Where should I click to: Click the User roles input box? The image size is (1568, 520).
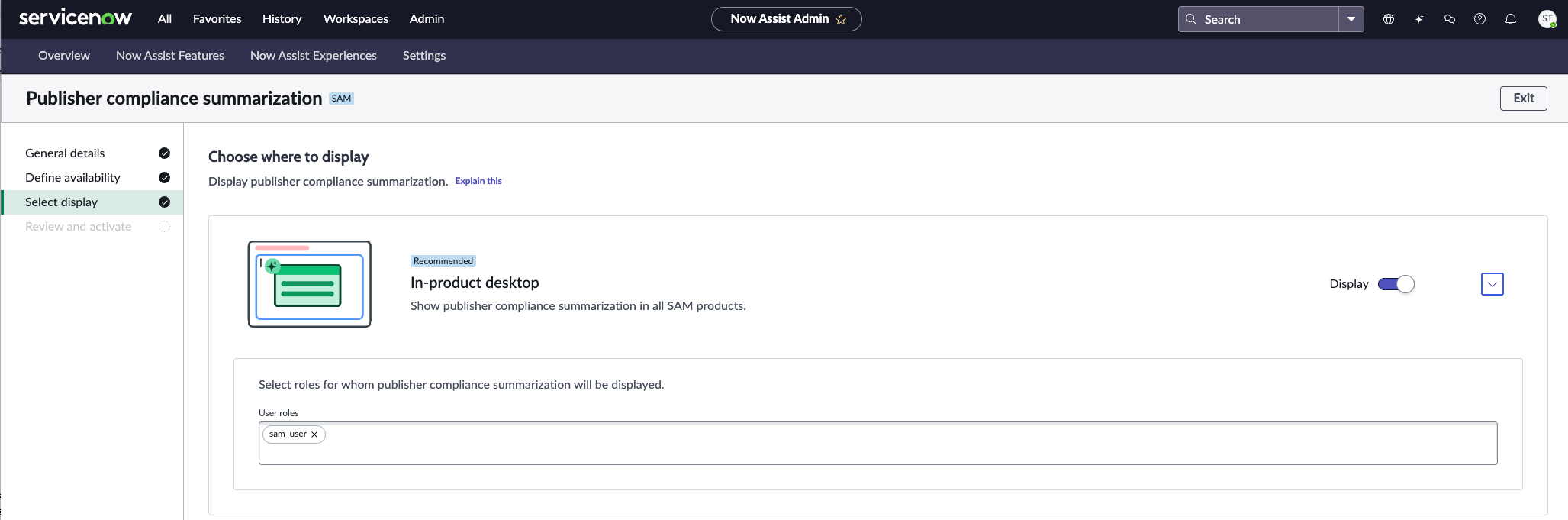(x=878, y=443)
